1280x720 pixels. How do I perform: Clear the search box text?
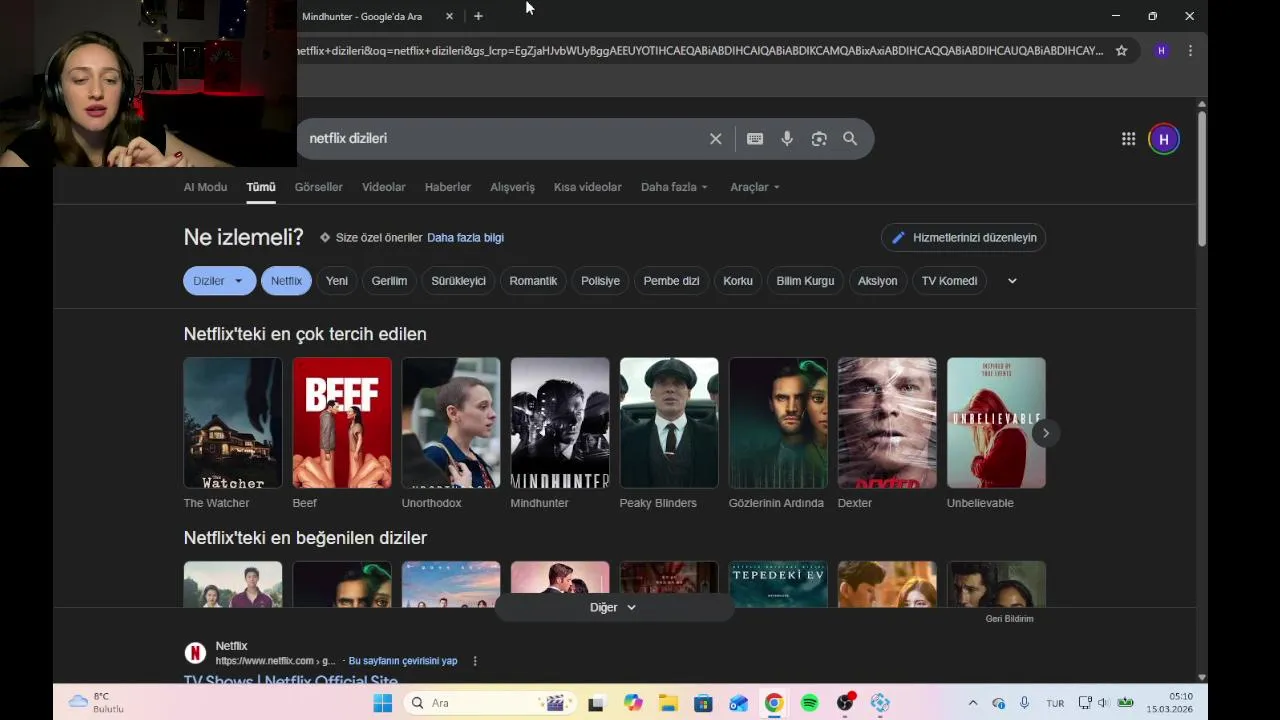pos(716,139)
